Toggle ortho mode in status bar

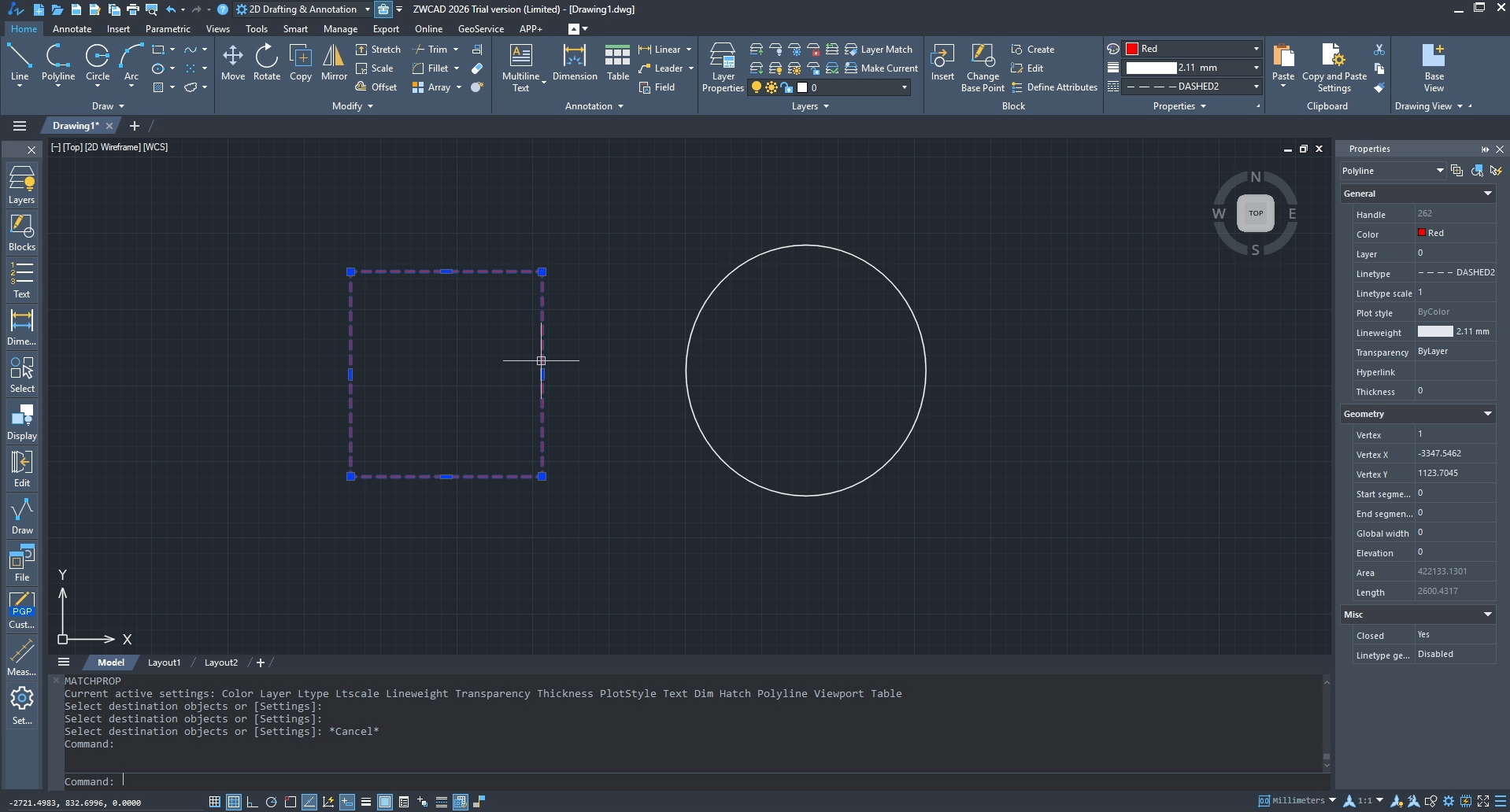(252, 802)
